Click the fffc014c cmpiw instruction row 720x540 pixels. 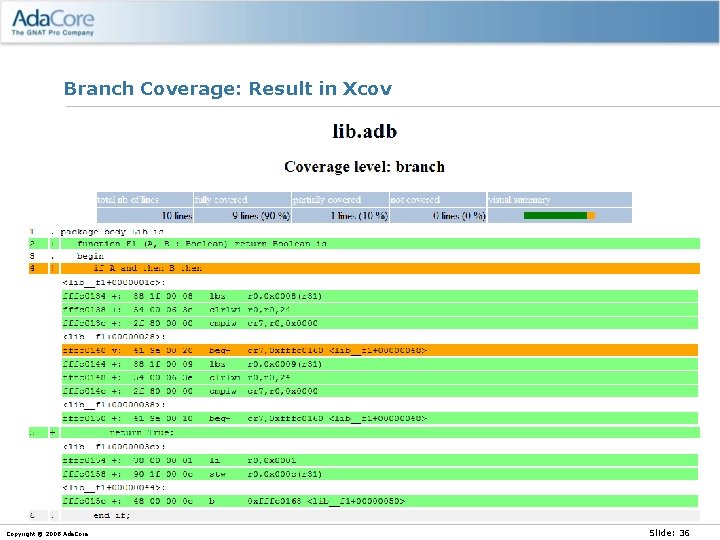[380, 391]
